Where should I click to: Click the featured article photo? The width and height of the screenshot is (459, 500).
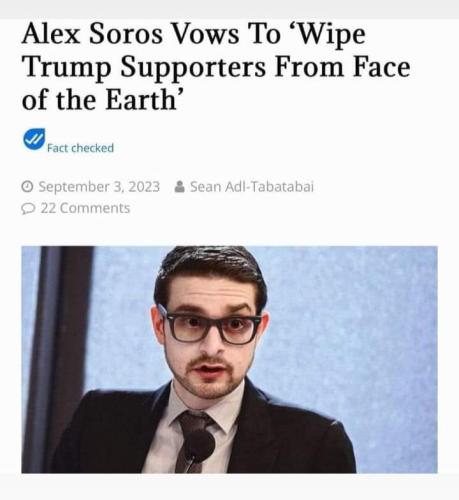[229, 360]
